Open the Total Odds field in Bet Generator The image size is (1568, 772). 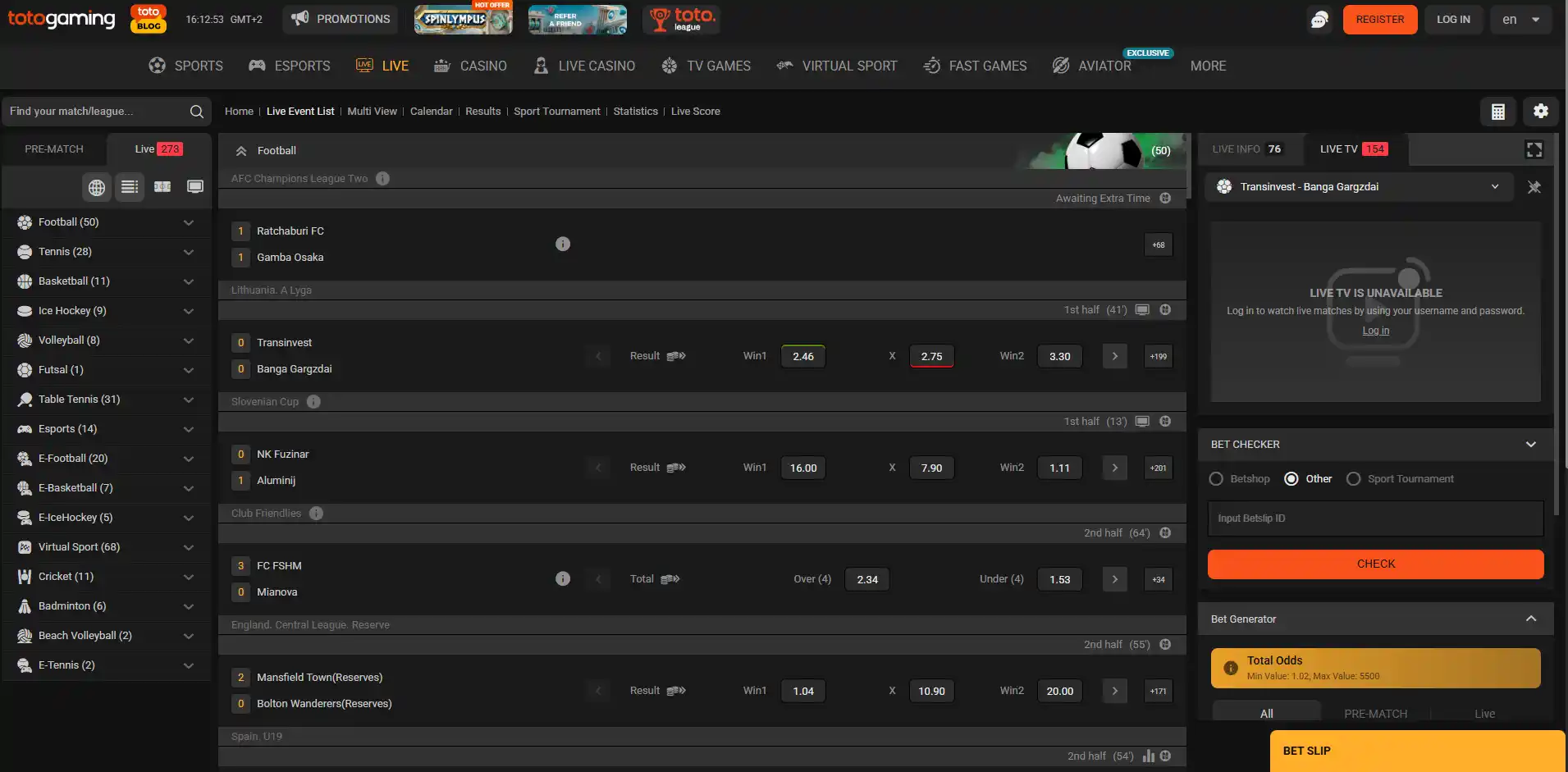coord(1376,669)
